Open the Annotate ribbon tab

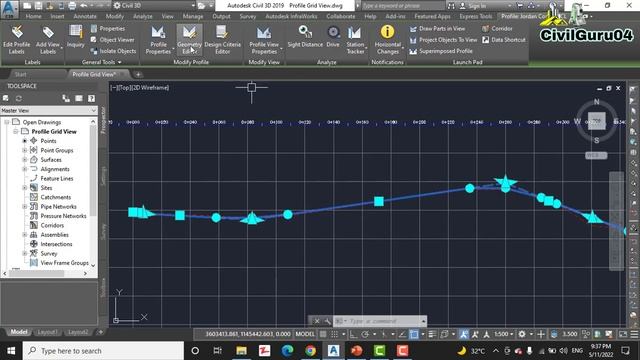[x=85, y=16]
